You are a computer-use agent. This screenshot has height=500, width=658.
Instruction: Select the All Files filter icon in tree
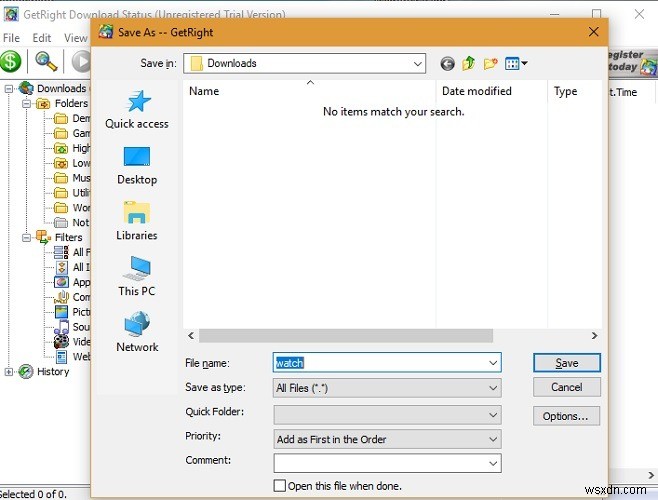coord(61,252)
